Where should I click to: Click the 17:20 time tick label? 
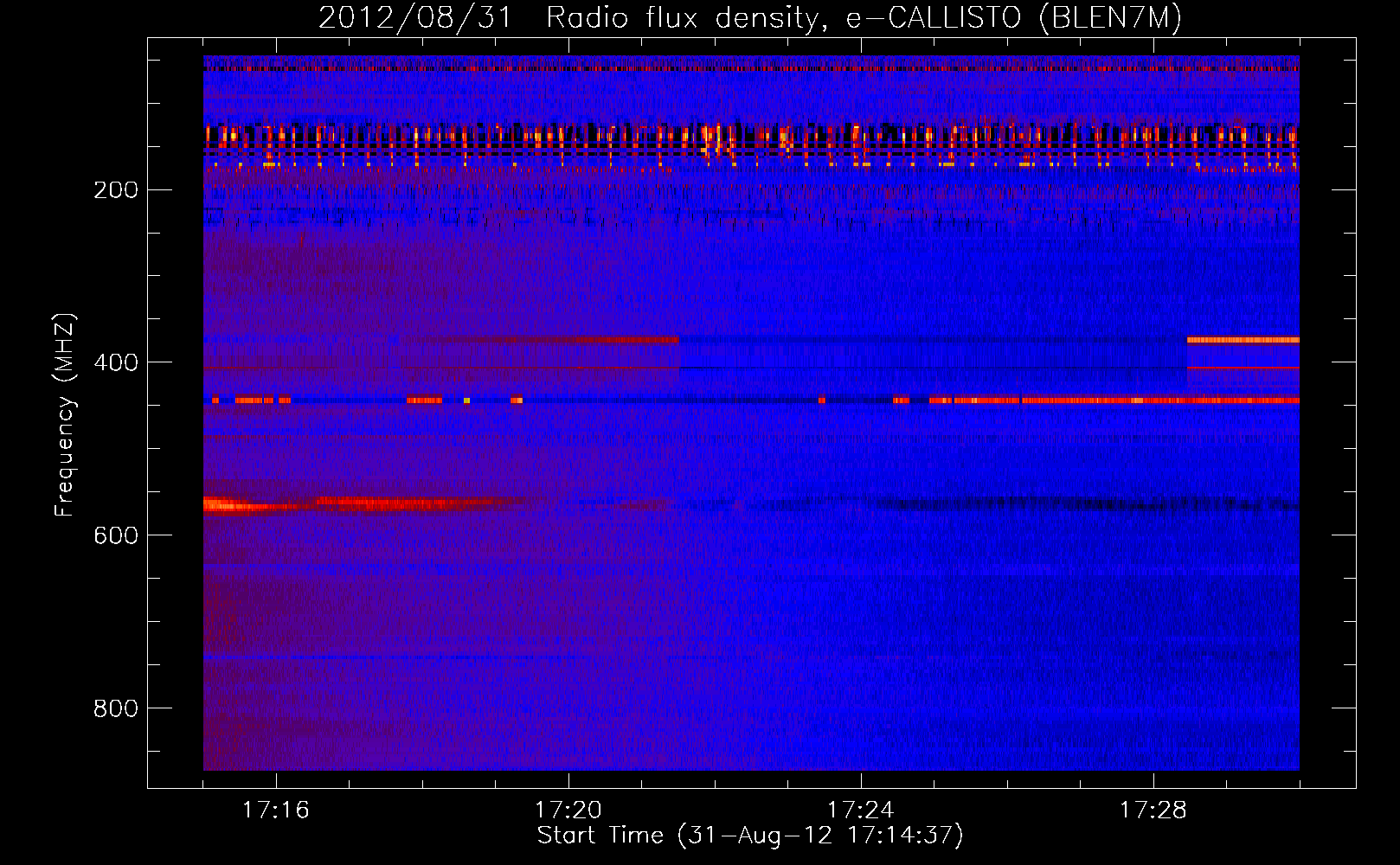point(568,811)
